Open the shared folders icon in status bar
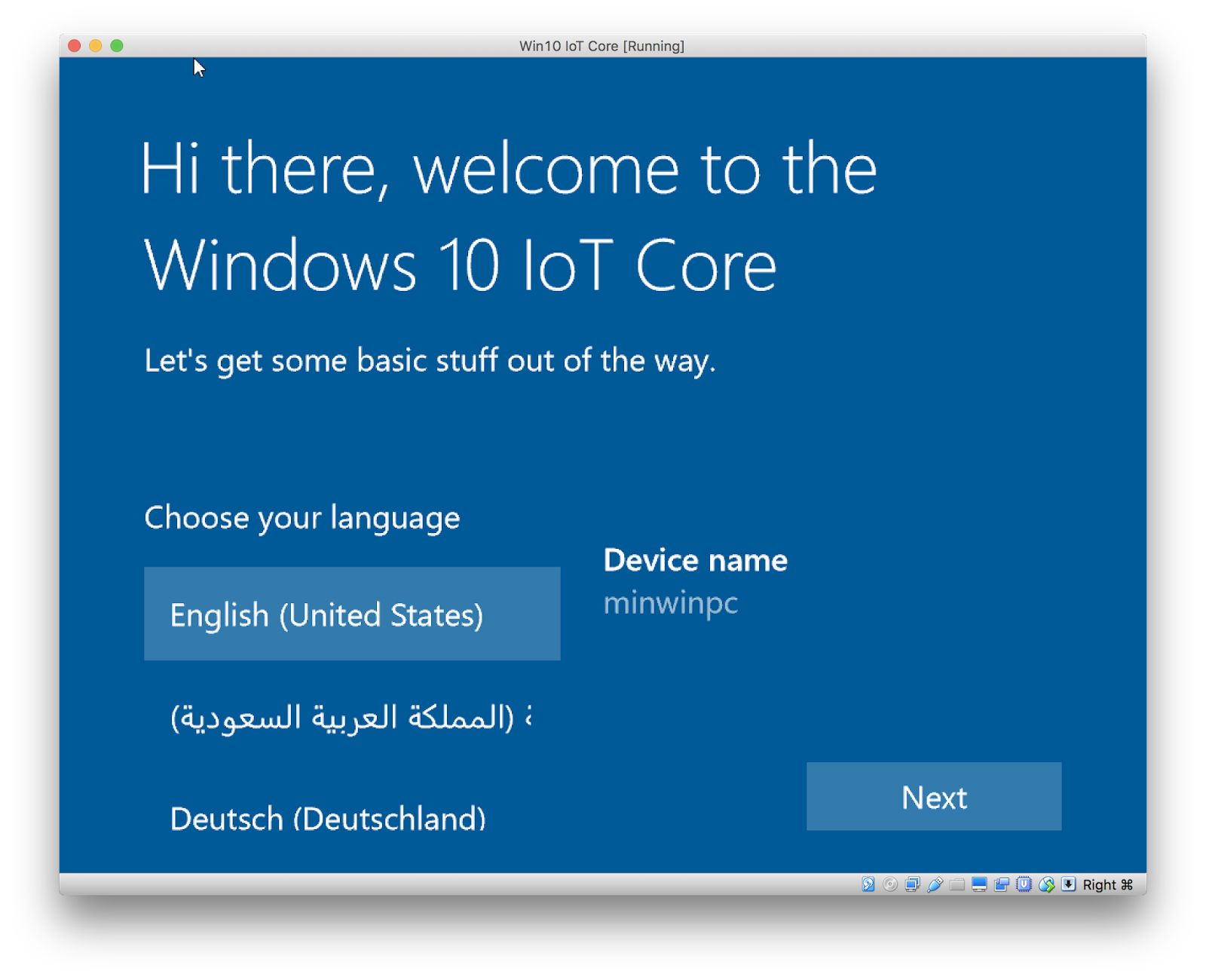The width and height of the screenshot is (1206, 980). tap(957, 884)
